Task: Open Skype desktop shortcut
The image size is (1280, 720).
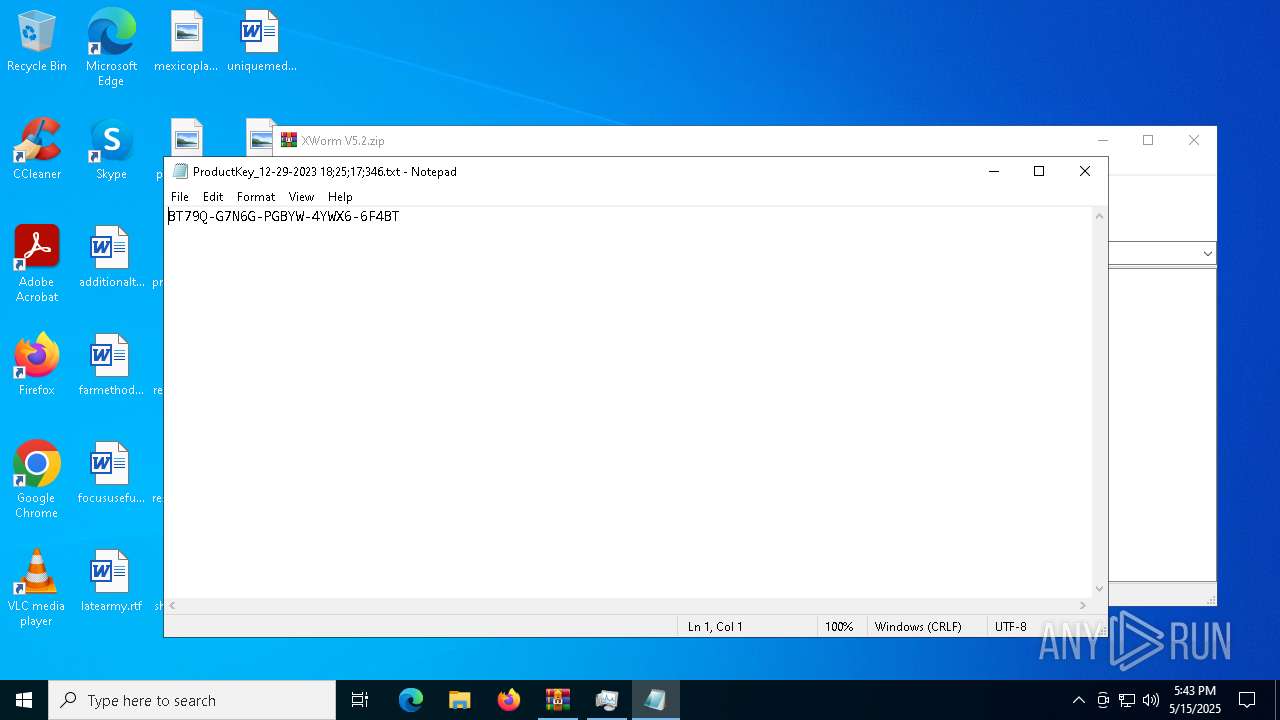Action: [x=111, y=150]
